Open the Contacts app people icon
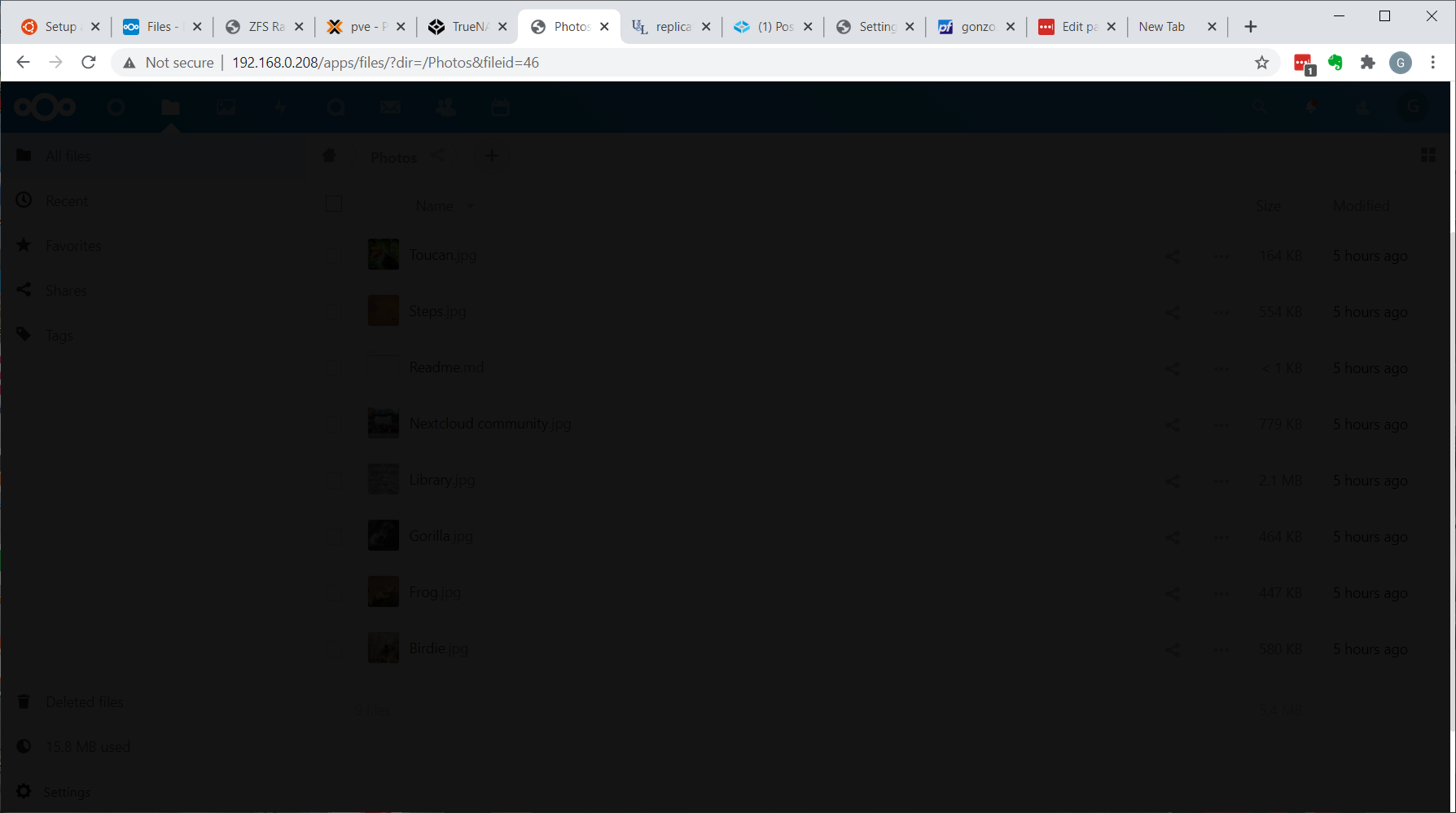Screen dimensions: 1456x813 [x=445, y=107]
